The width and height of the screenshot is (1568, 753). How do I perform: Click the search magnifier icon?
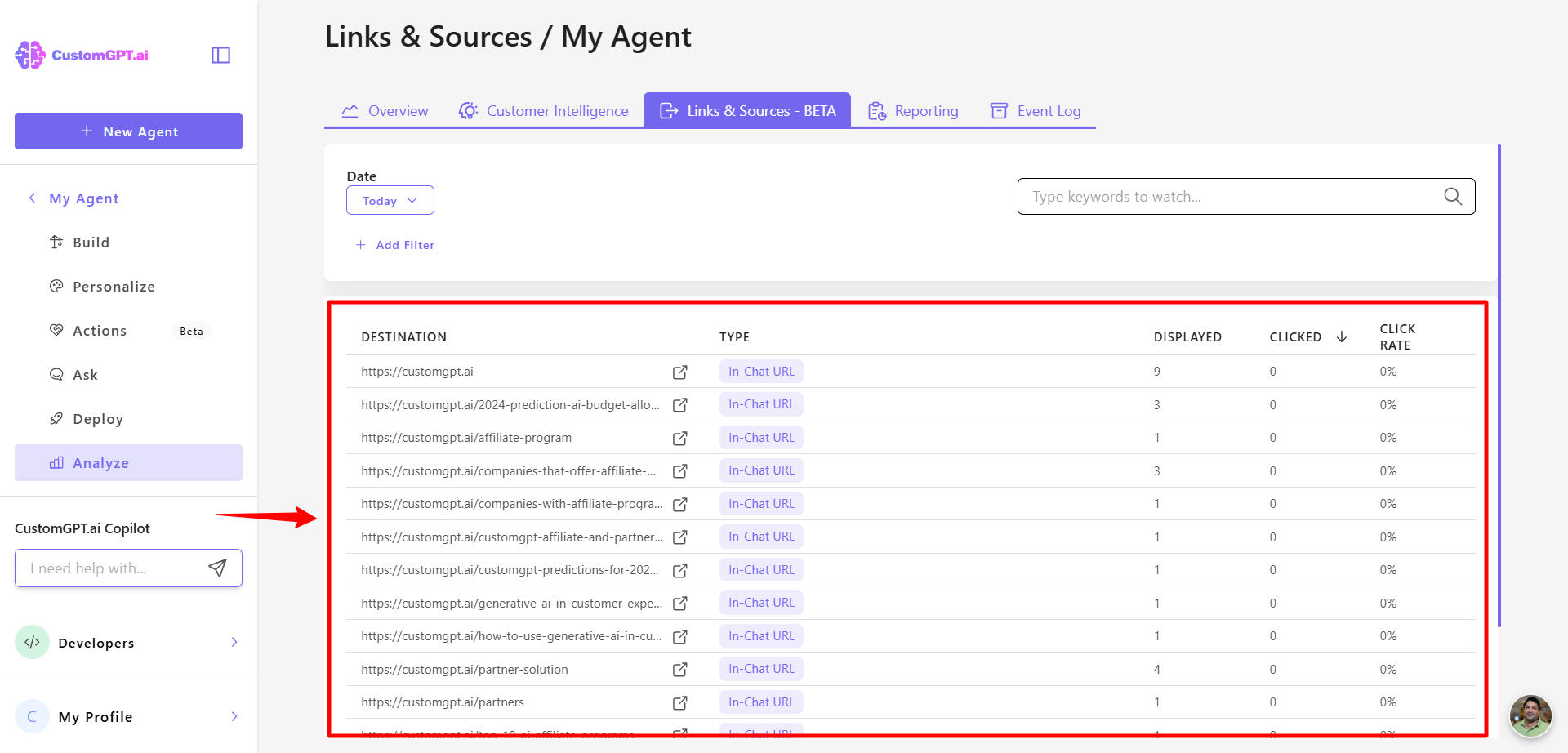[x=1453, y=196]
